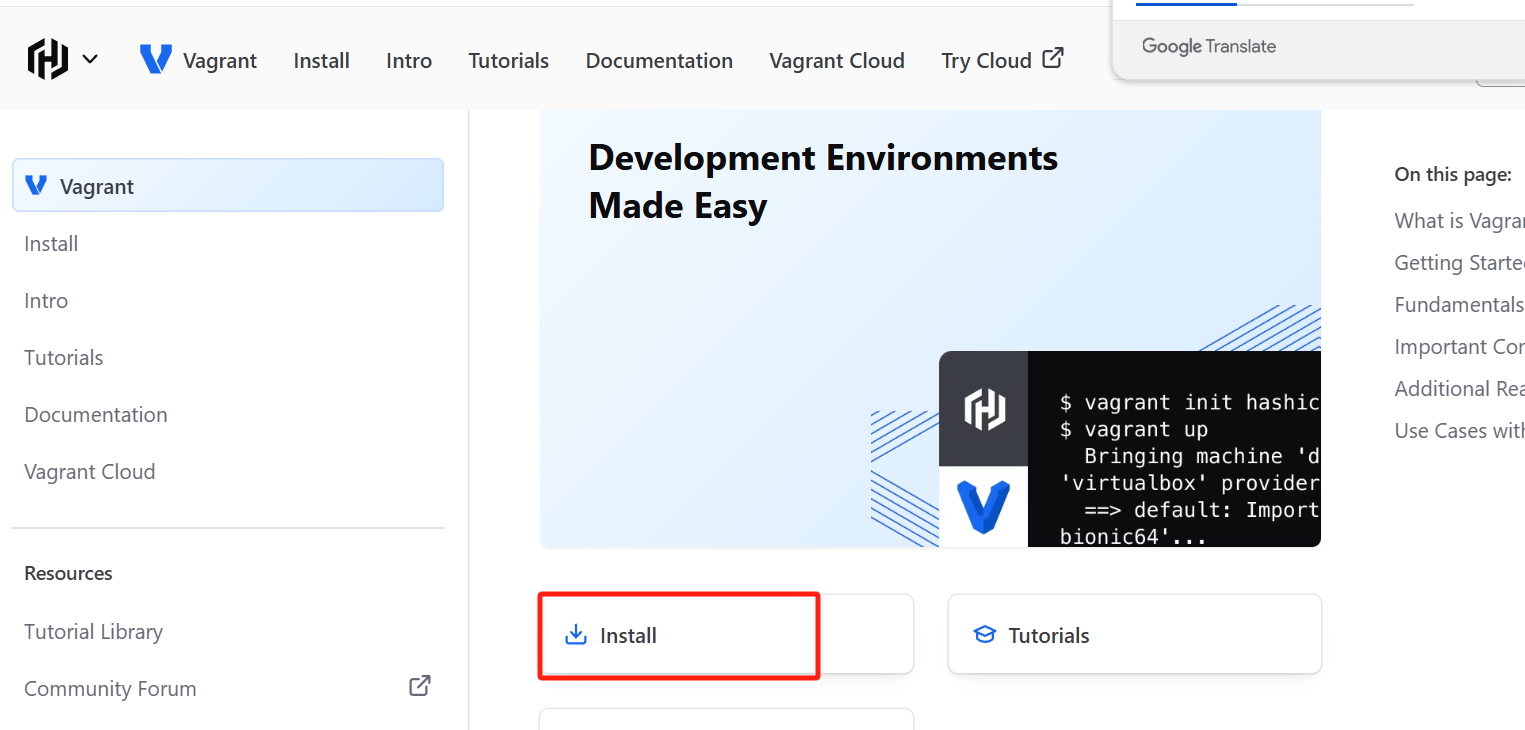Click the Tutorials card button
The image size is (1525, 730).
1135,634
